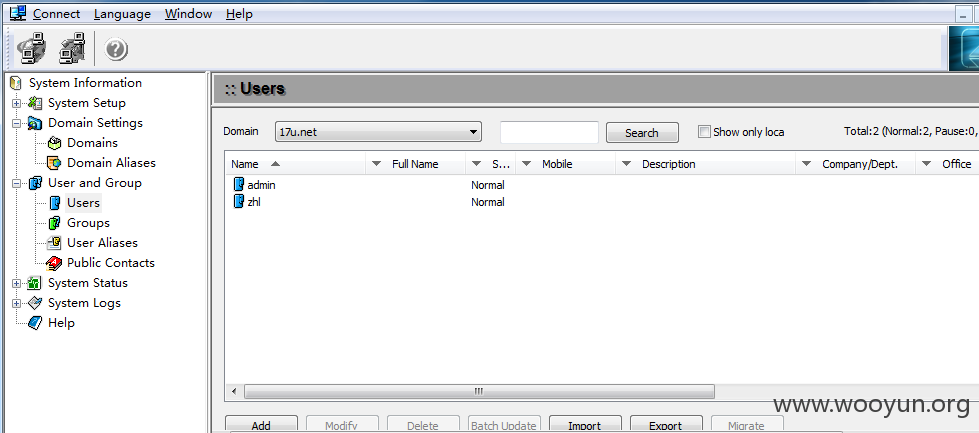Expand the System Status tree node
The image size is (979, 433).
coord(16,283)
